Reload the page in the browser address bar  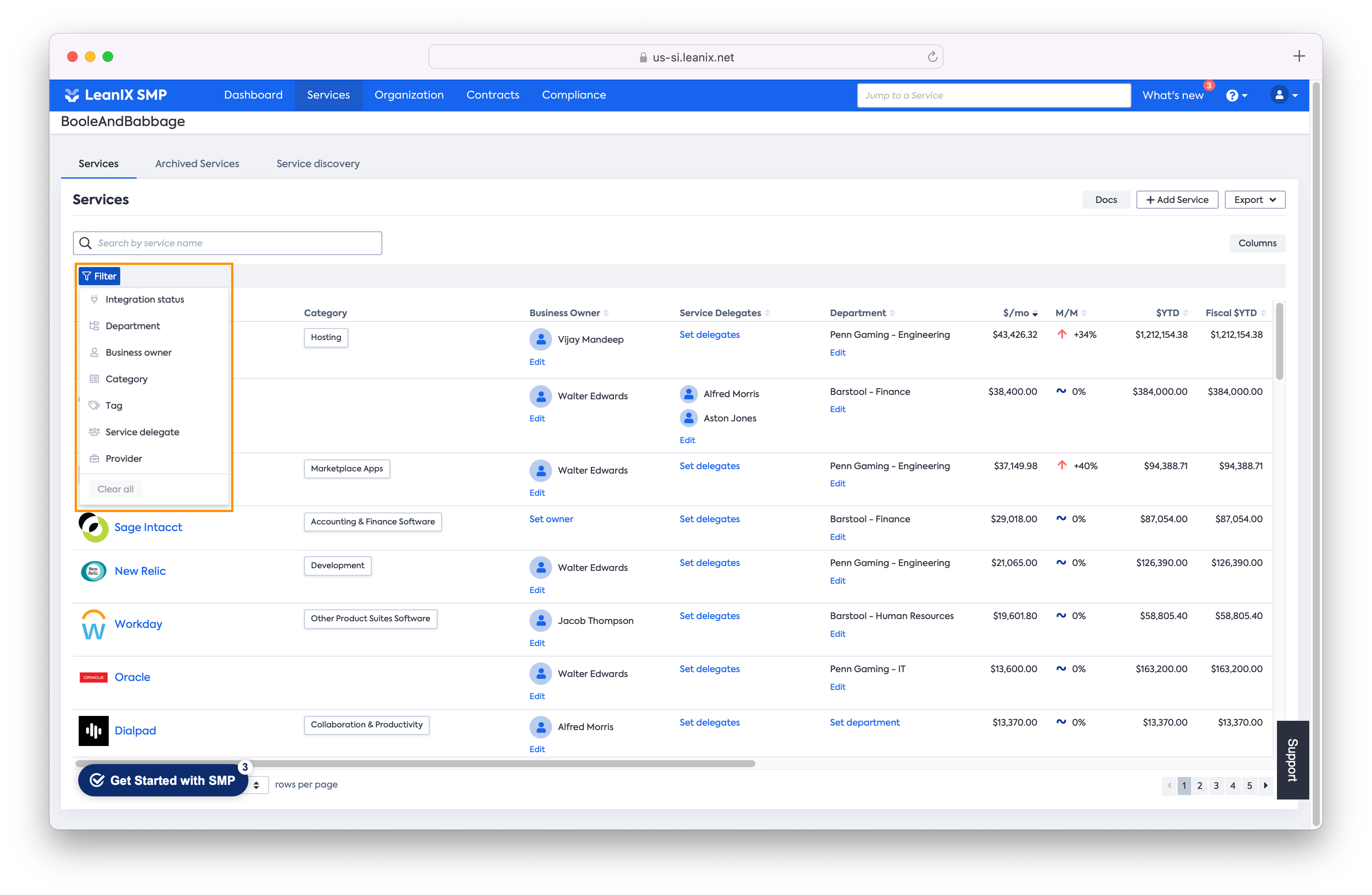[x=932, y=57]
